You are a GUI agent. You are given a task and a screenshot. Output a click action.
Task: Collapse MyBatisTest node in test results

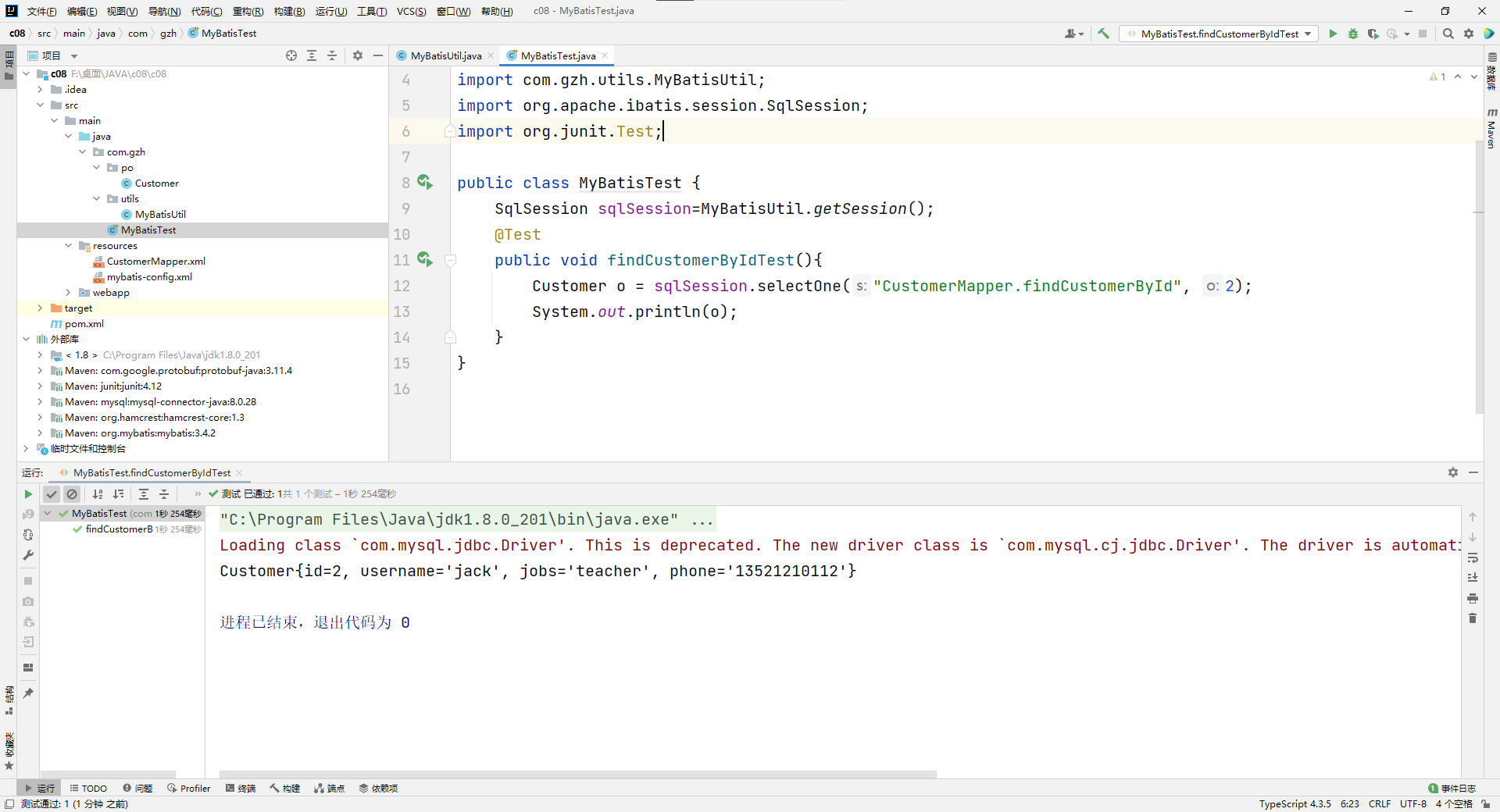click(48, 513)
